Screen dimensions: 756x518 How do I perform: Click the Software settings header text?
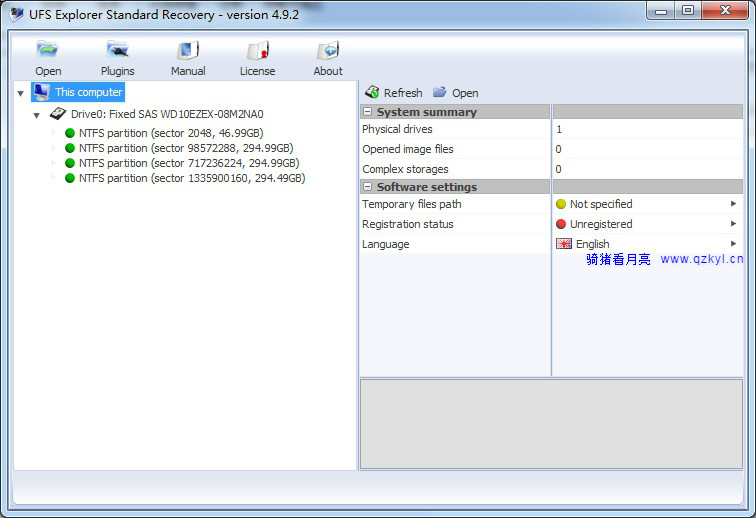coord(427,187)
